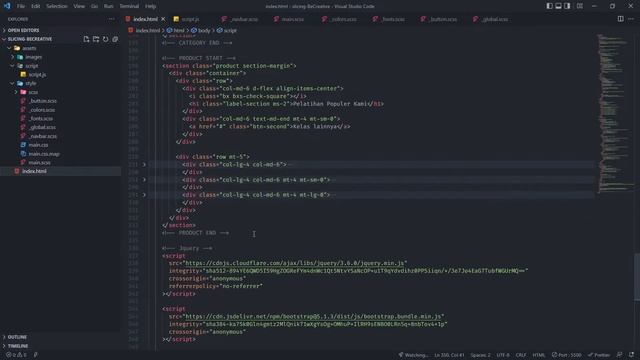The height and width of the screenshot is (360, 640).
Task: Open the Bootstrap bundle CDN URL link
Action: (313, 317)
